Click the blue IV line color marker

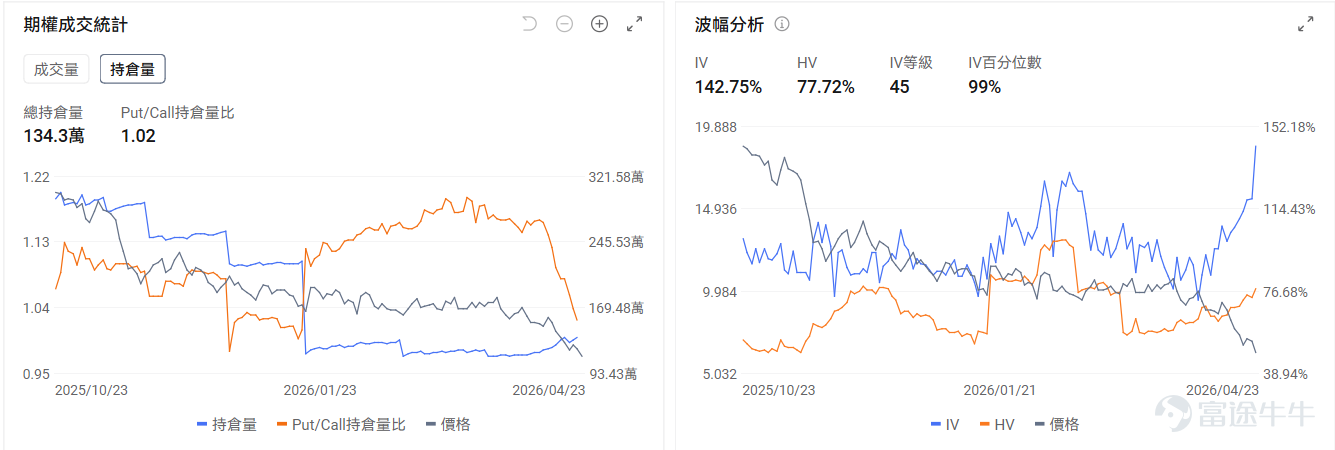tap(936, 425)
